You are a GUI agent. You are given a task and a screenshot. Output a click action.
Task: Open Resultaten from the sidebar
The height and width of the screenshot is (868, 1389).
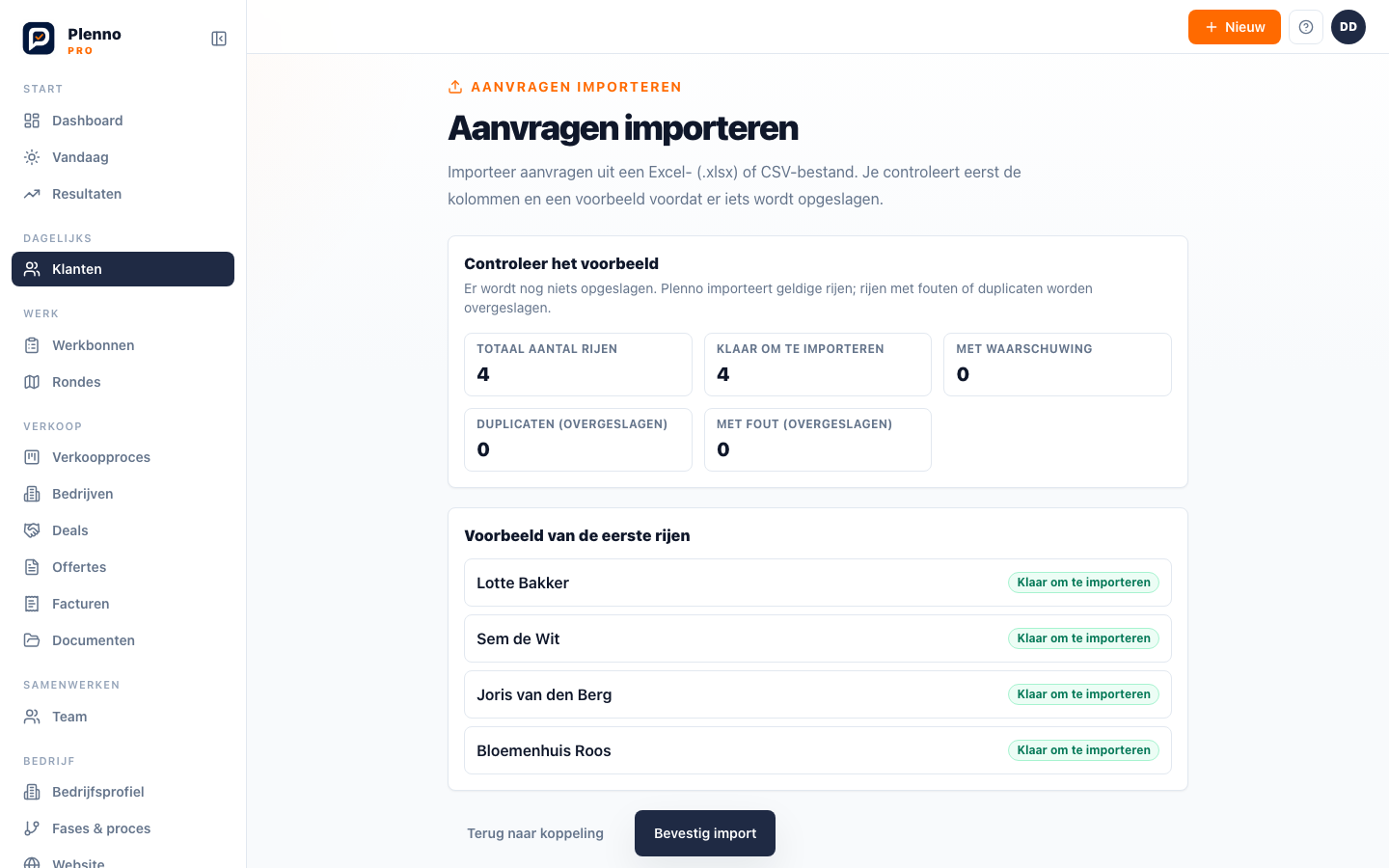(123, 194)
